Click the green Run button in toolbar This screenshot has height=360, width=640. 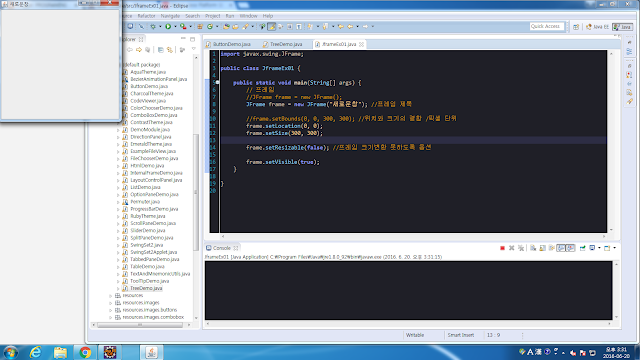(x=168, y=27)
